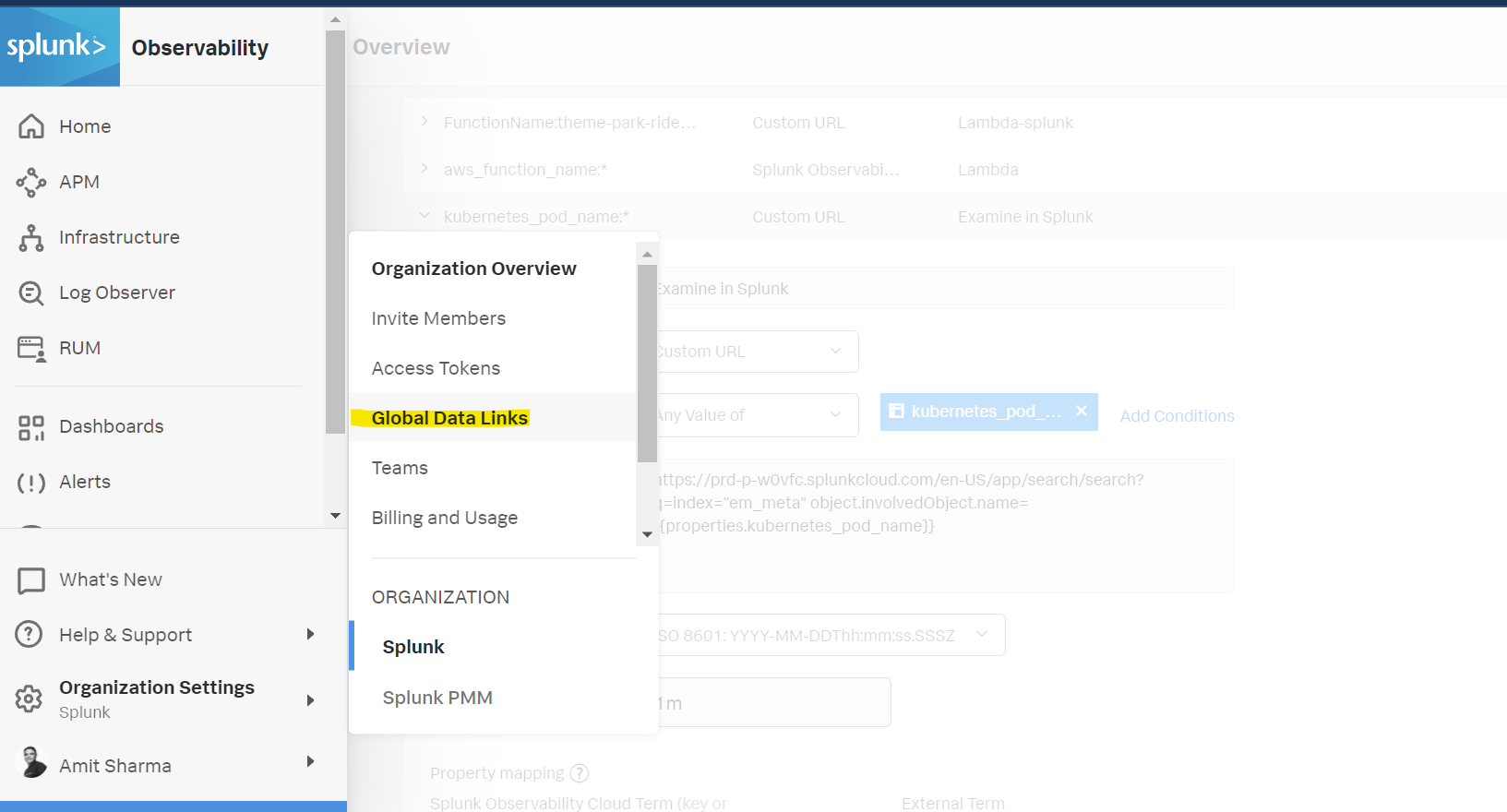Viewport: 1507px width, 812px height.
Task: Choose Invite Members menu entry
Action: [438, 318]
